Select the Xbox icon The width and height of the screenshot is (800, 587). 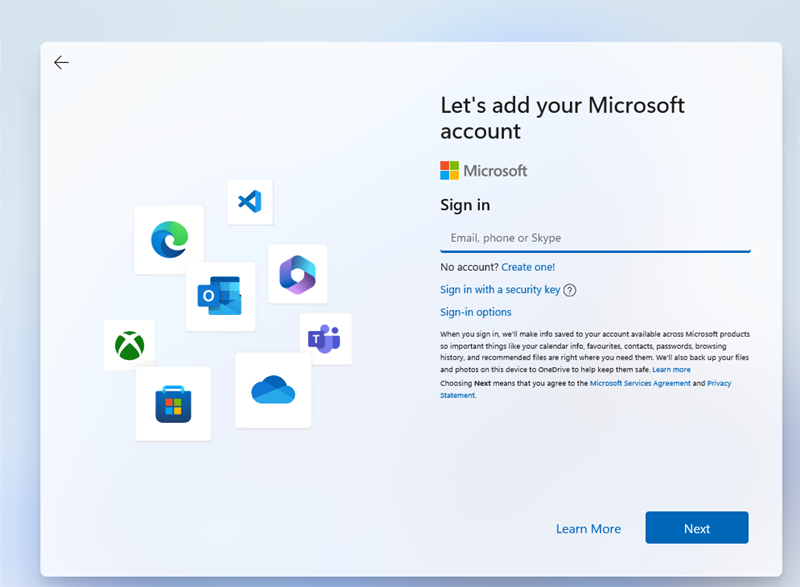129,346
